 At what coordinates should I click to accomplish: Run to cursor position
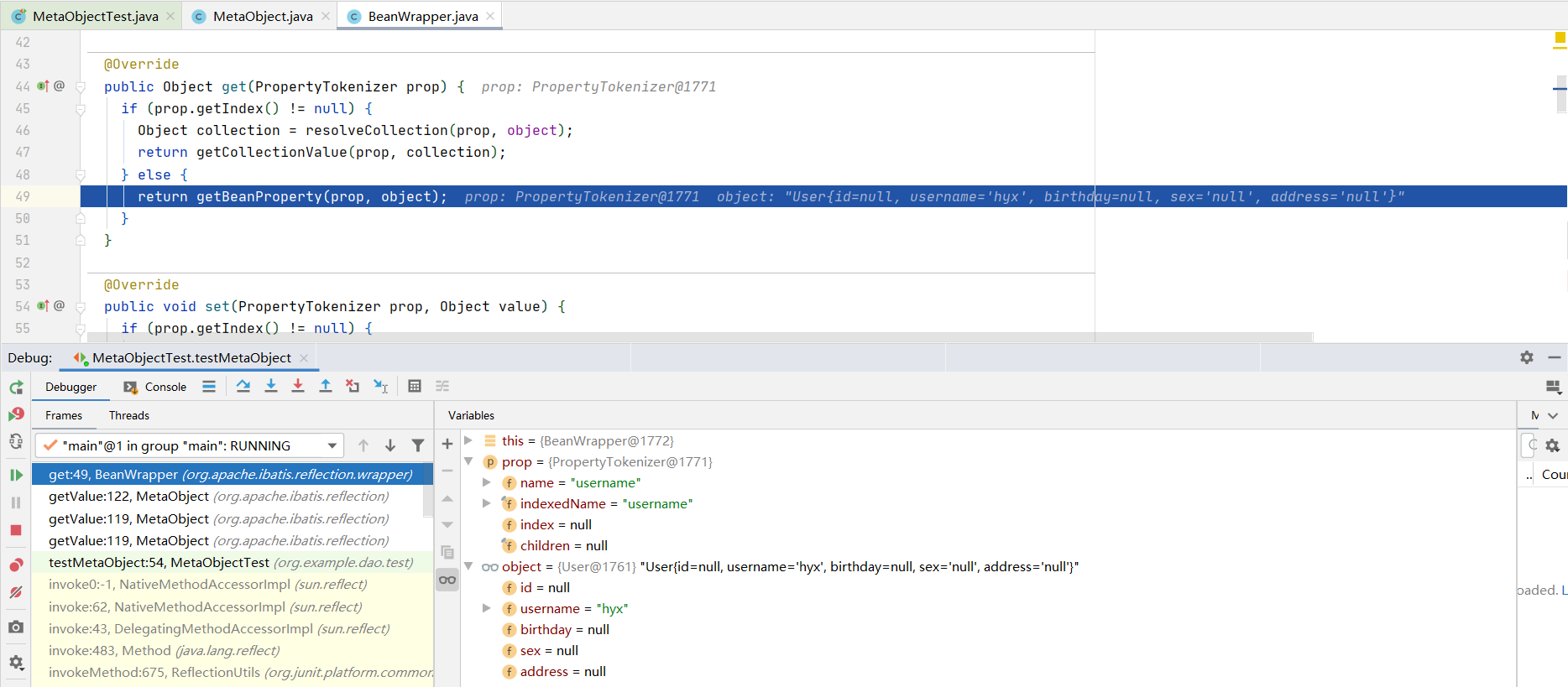381,386
